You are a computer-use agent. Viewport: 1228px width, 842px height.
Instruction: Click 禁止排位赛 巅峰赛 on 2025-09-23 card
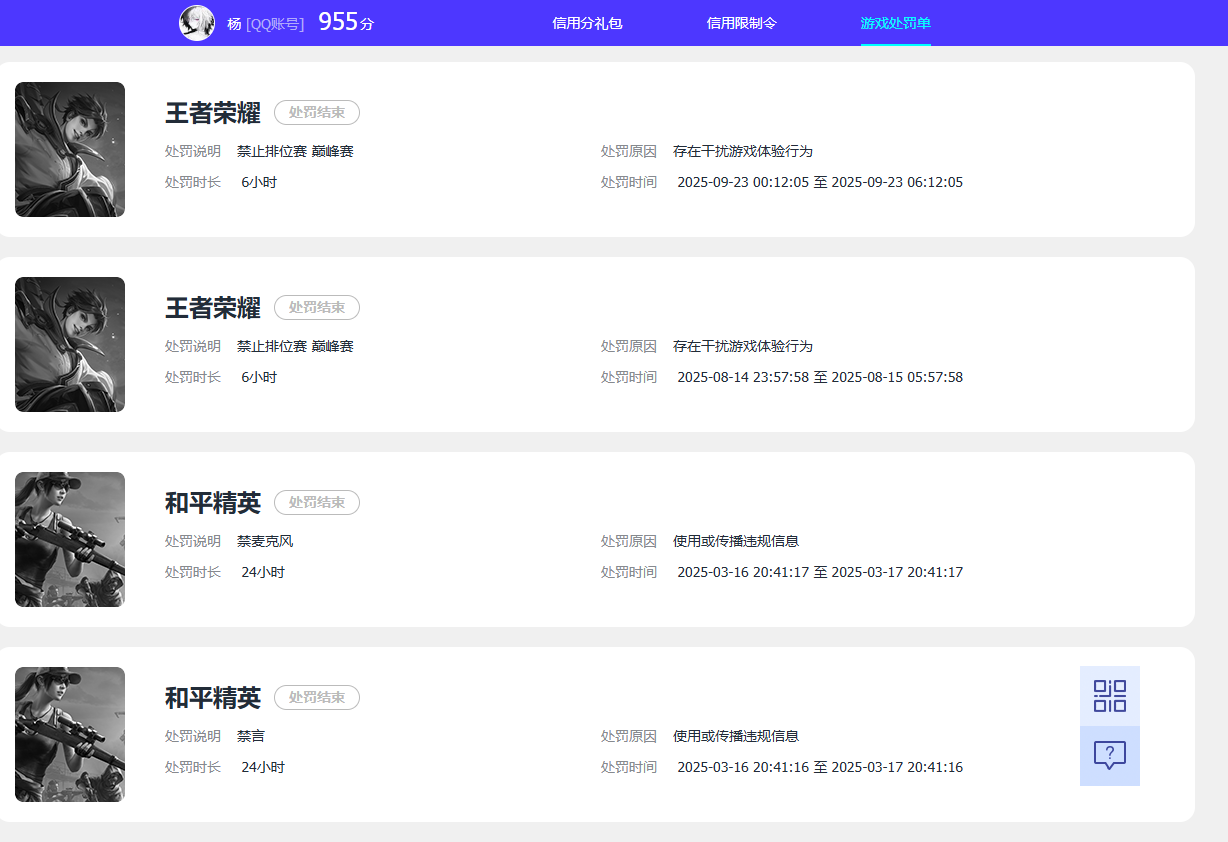295,151
